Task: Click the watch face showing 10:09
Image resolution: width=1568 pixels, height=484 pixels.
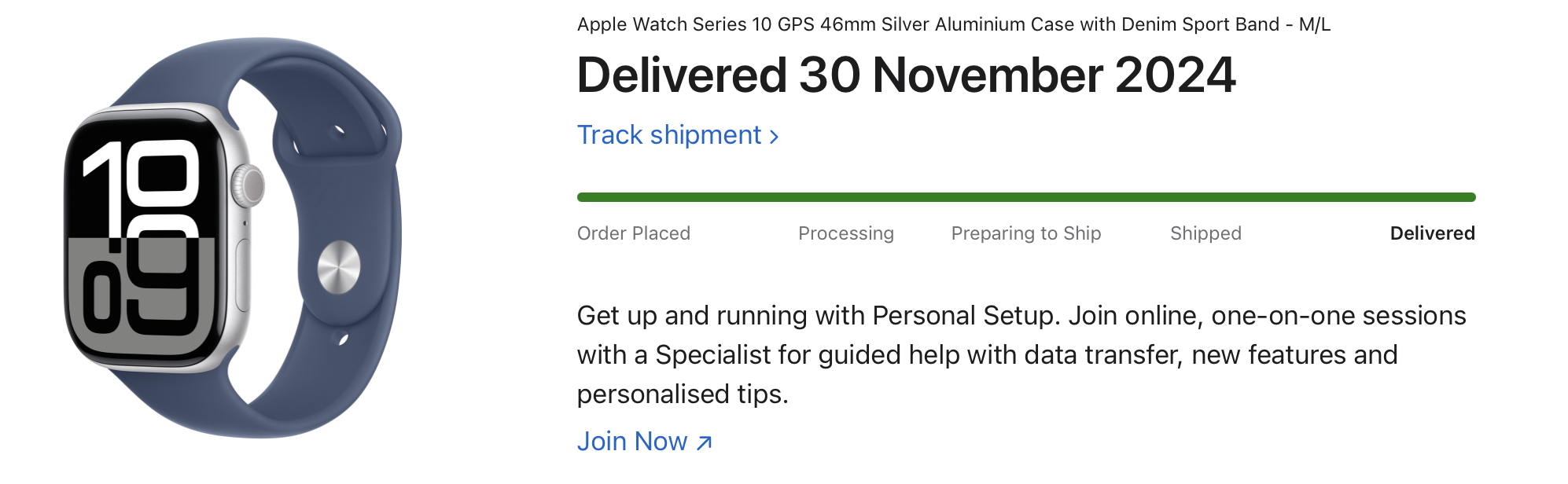Action: pos(142,236)
